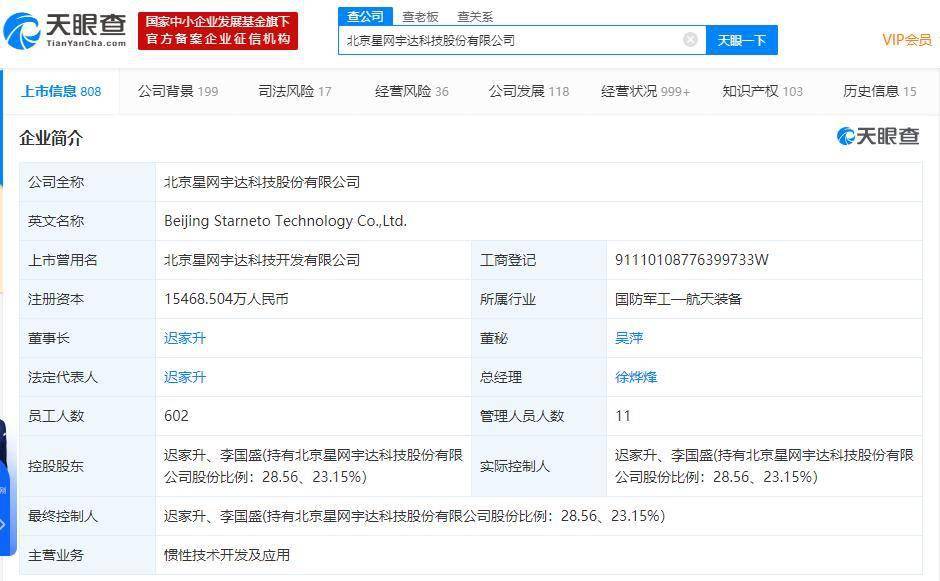Image resolution: width=940 pixels, height=581 pixels.
Task: Open the 司法风险 tab
Action: [x=289, y=89]
